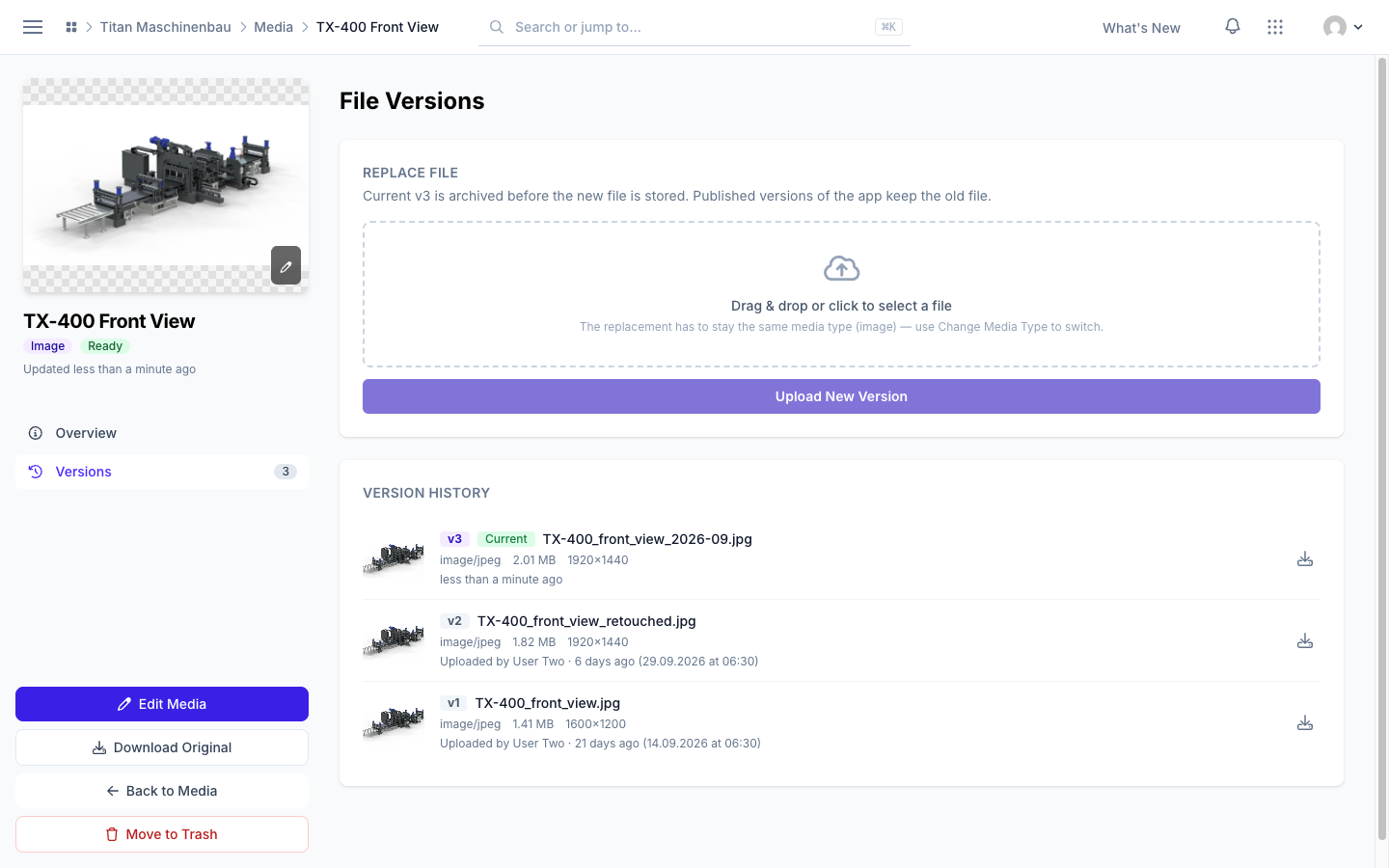Click Download Original button
Viewport: 1389px width, 868px height.
[162, 747]
